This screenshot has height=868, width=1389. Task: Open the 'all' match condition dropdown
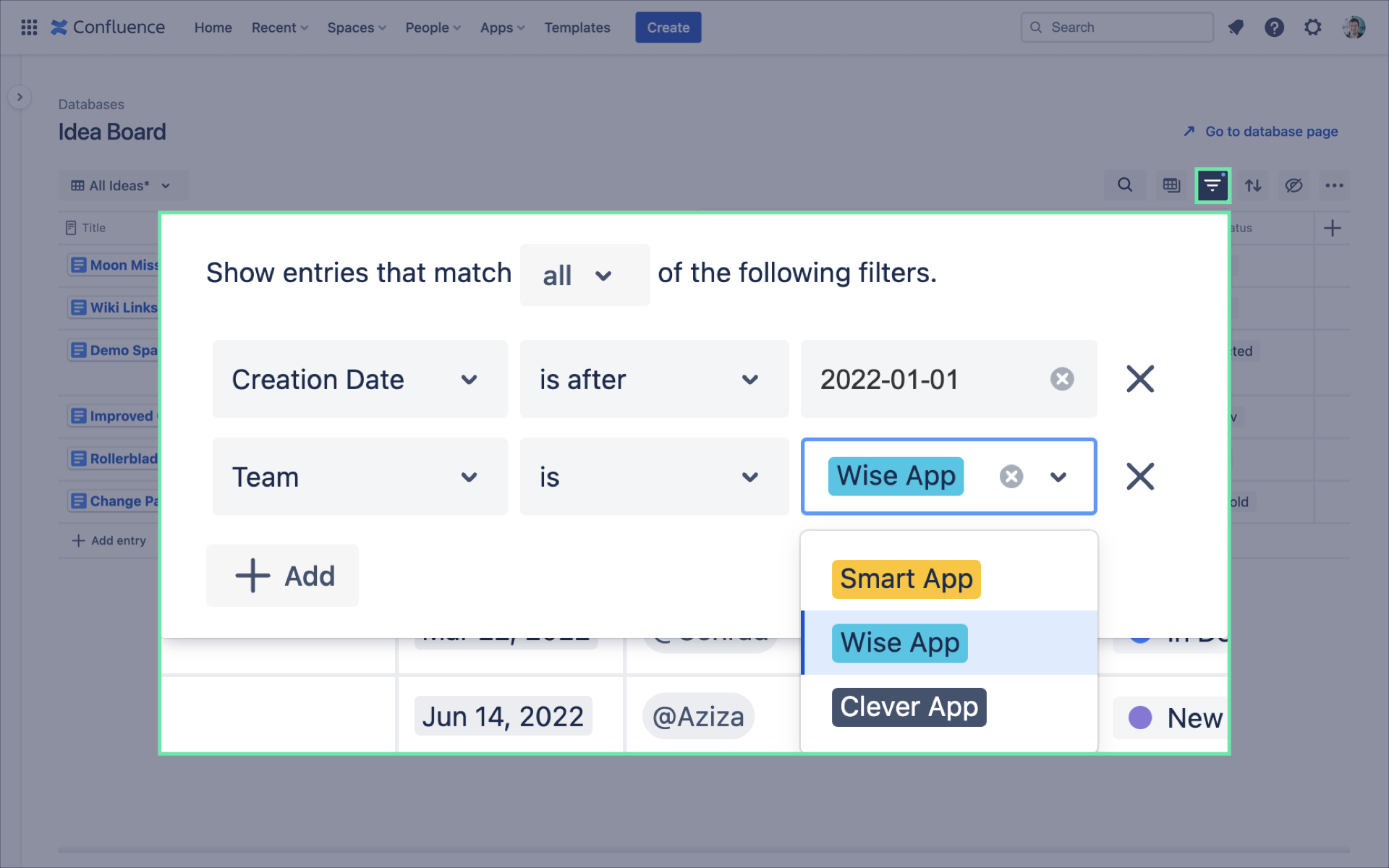pyautogui.click(x=585, y=275)
